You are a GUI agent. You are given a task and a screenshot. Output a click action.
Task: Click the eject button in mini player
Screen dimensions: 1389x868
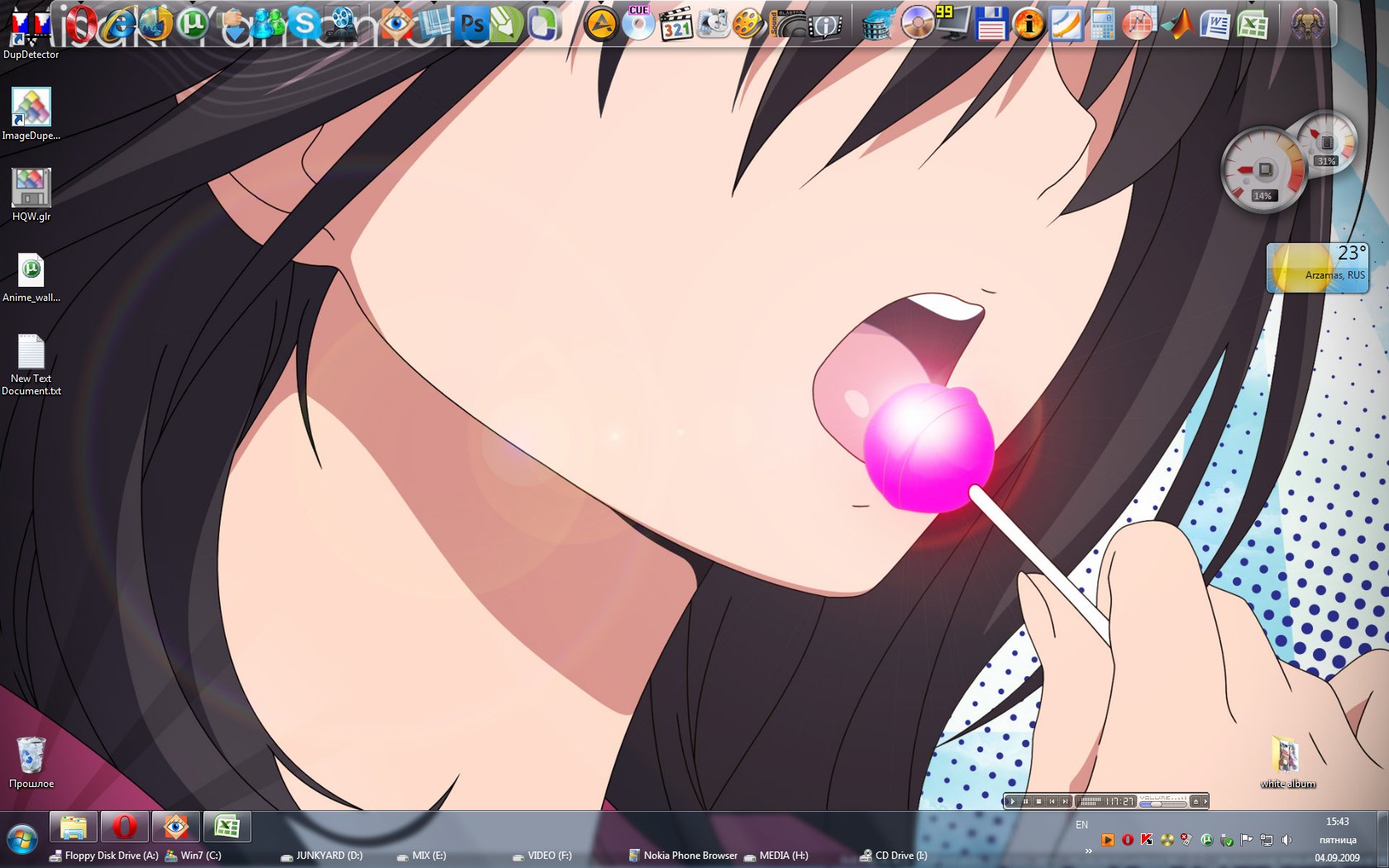pos(1196,801)
